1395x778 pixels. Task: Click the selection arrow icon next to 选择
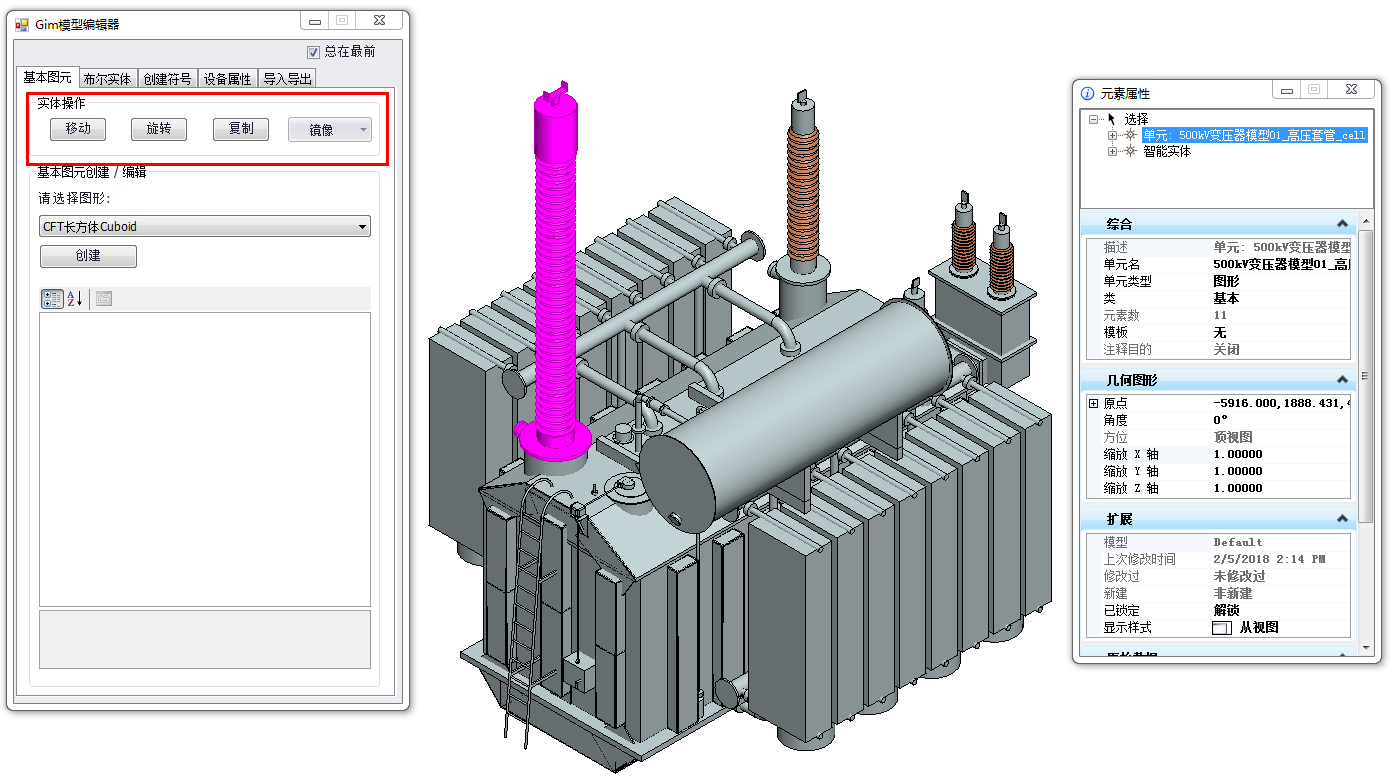1111,119
